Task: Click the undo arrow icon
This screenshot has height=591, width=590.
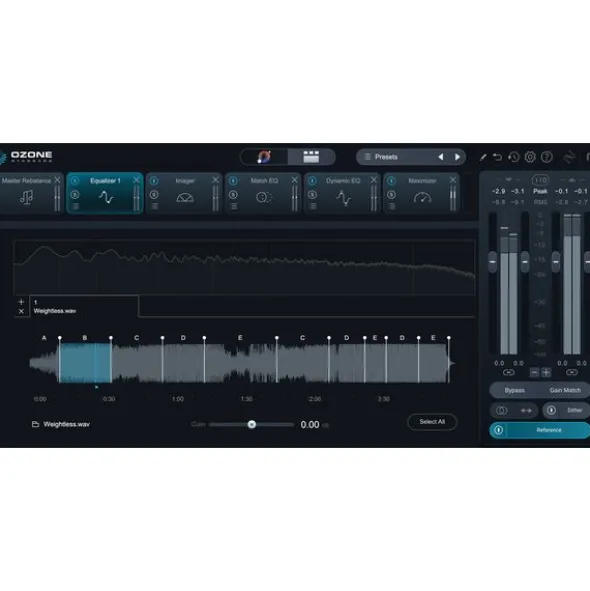Action: (498, 157)
